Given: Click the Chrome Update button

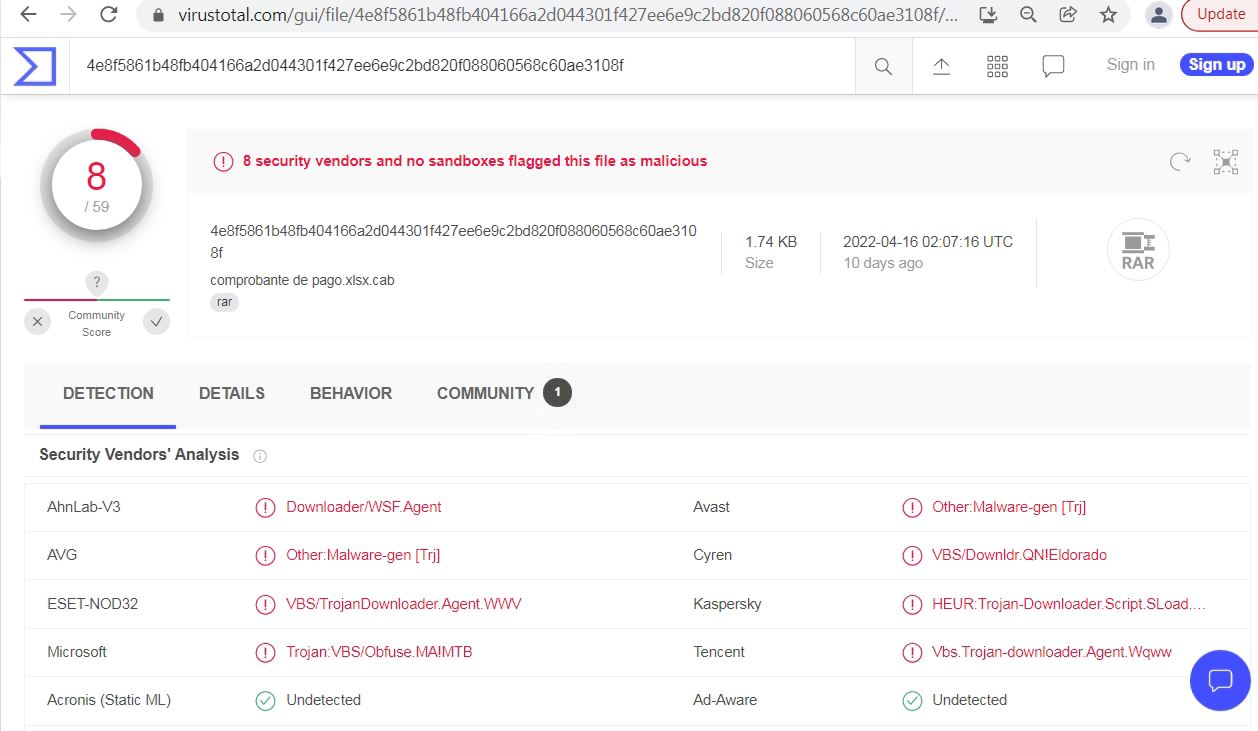Looking at the screenshot, I should 1220,14.
